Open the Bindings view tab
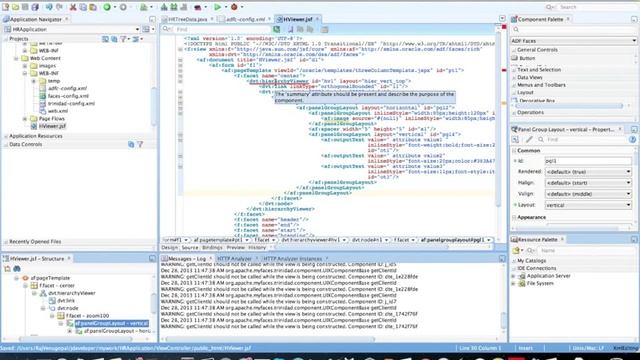The width and height of the screenshot is (640, 360). pyautogui.click(x=212, y=248)
